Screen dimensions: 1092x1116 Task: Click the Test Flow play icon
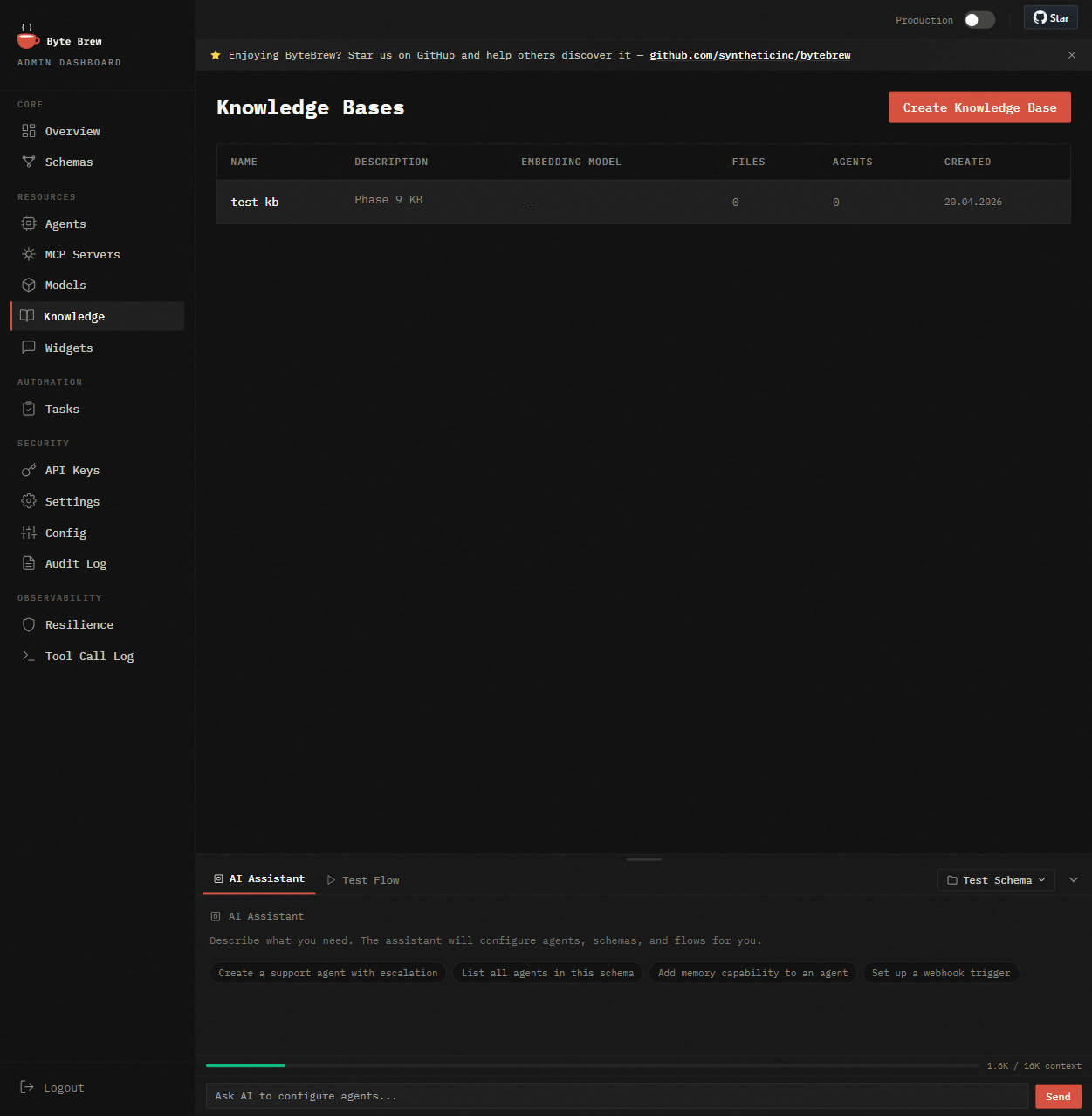(331, 880)
